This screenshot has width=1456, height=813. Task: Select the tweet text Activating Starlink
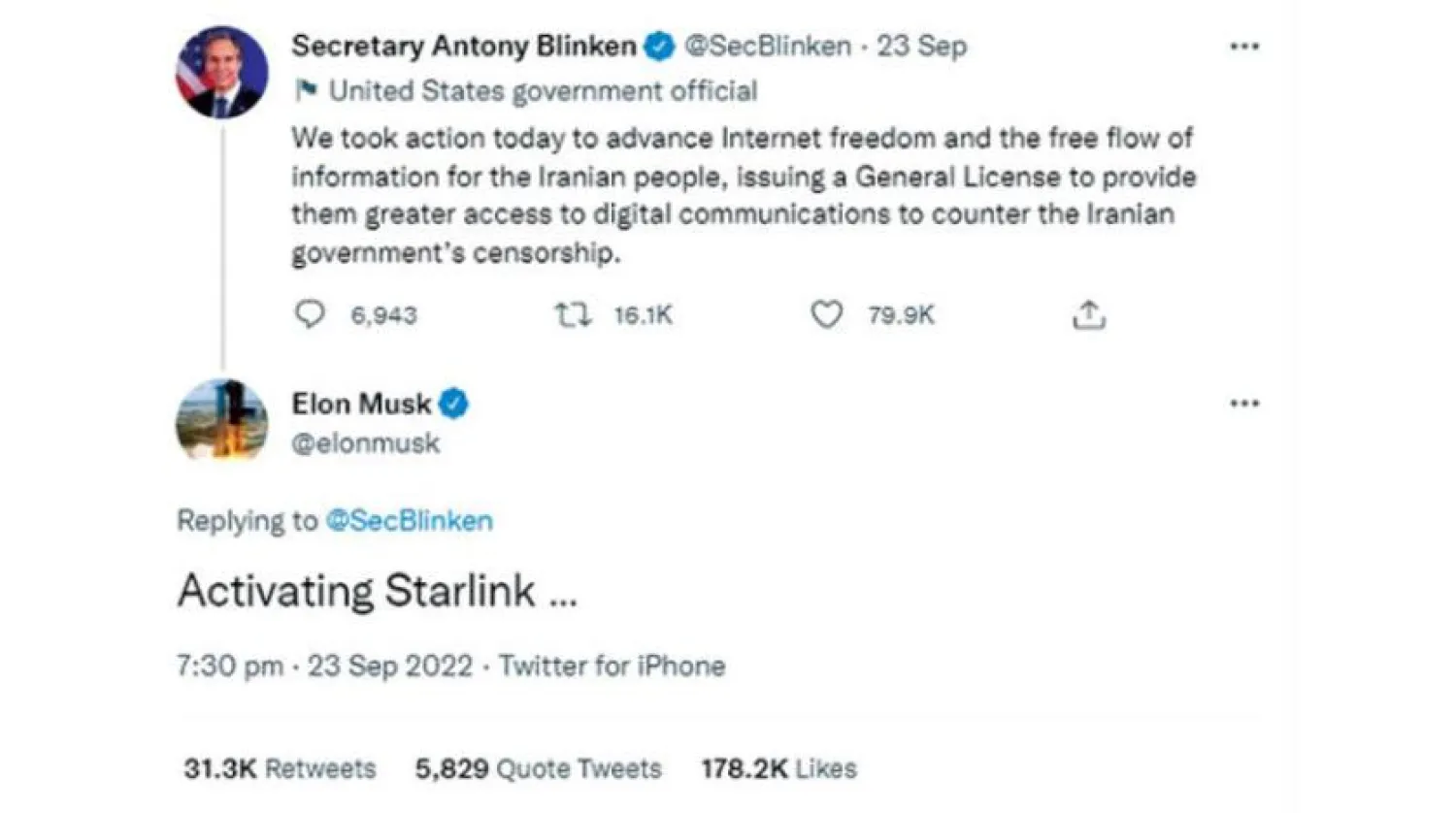(377, 588)
